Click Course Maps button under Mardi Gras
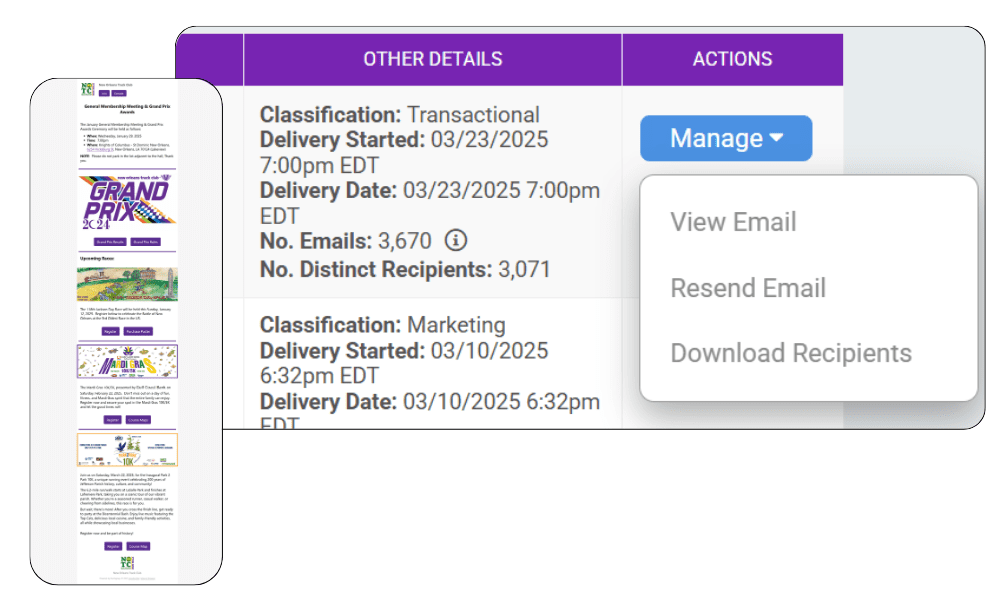 [x=138, y=420]
